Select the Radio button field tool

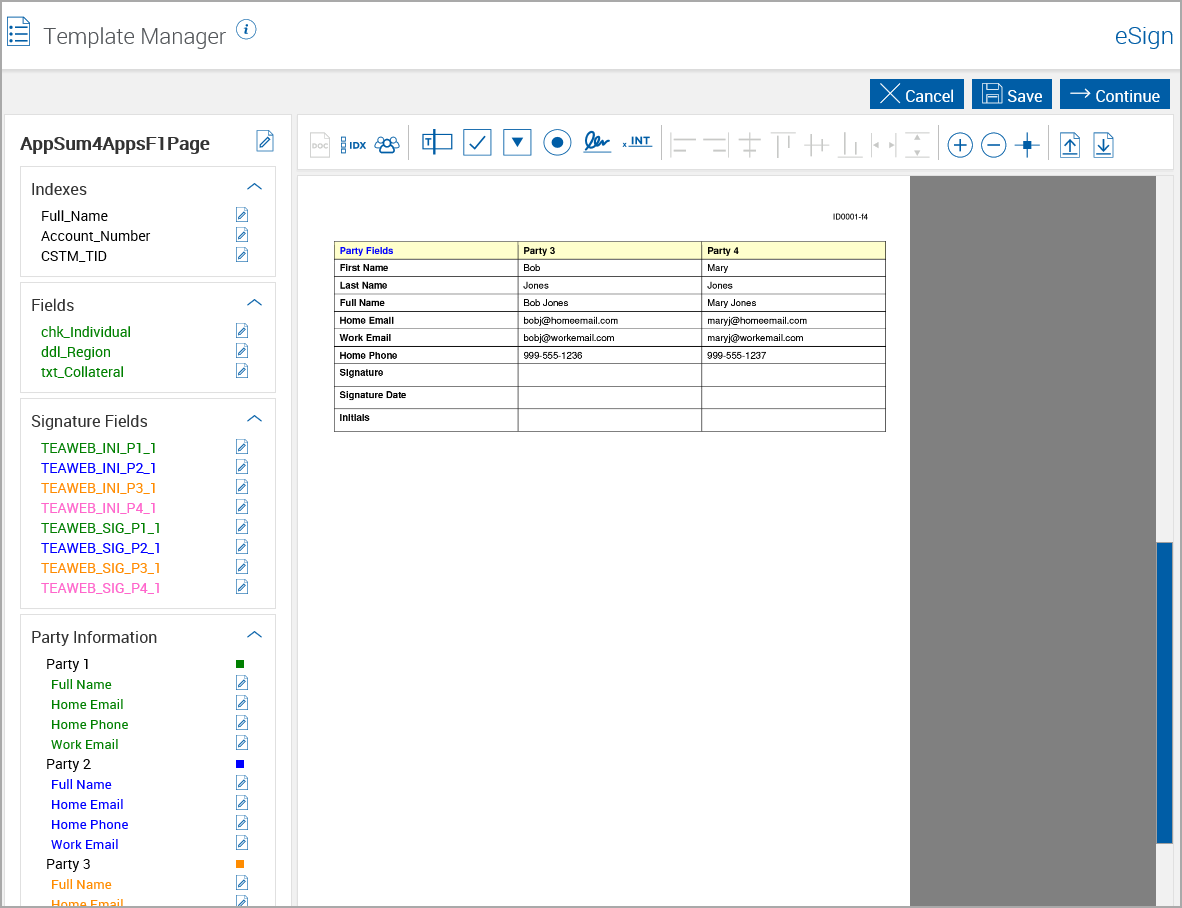pos(557,142)
